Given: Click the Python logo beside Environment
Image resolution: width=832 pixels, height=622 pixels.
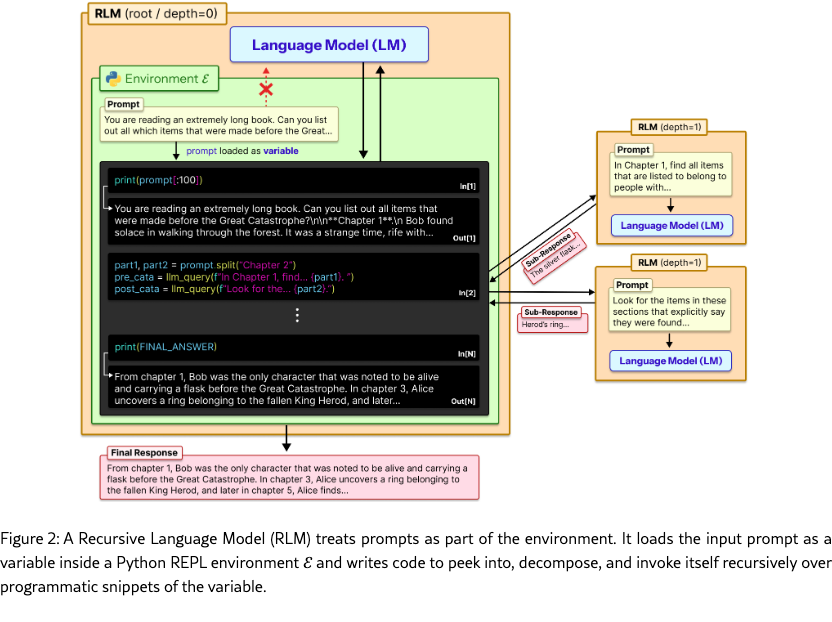Looking at the screenshot, I should [111, 79].
